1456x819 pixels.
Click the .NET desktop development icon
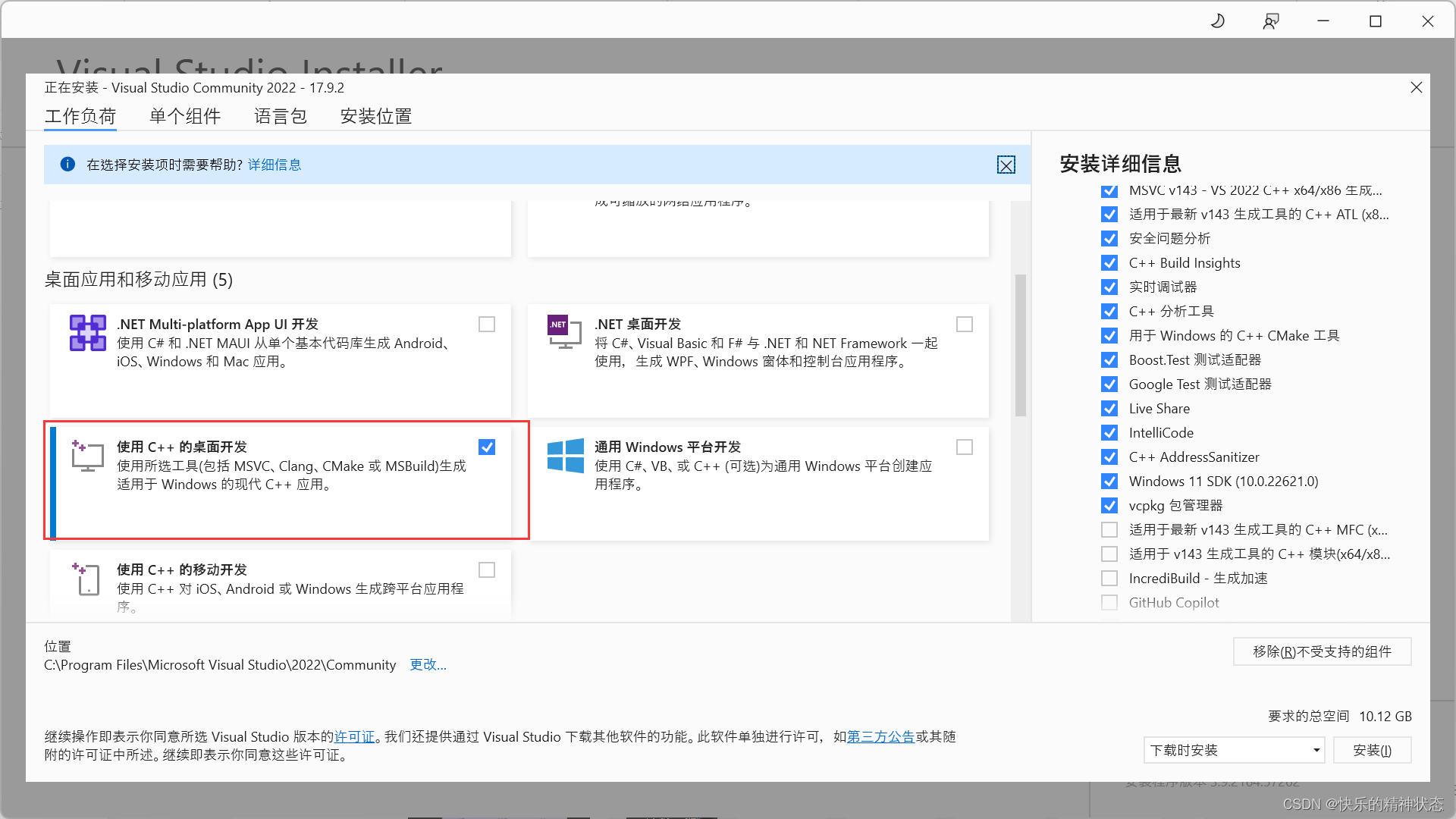(x=564, y=332)
